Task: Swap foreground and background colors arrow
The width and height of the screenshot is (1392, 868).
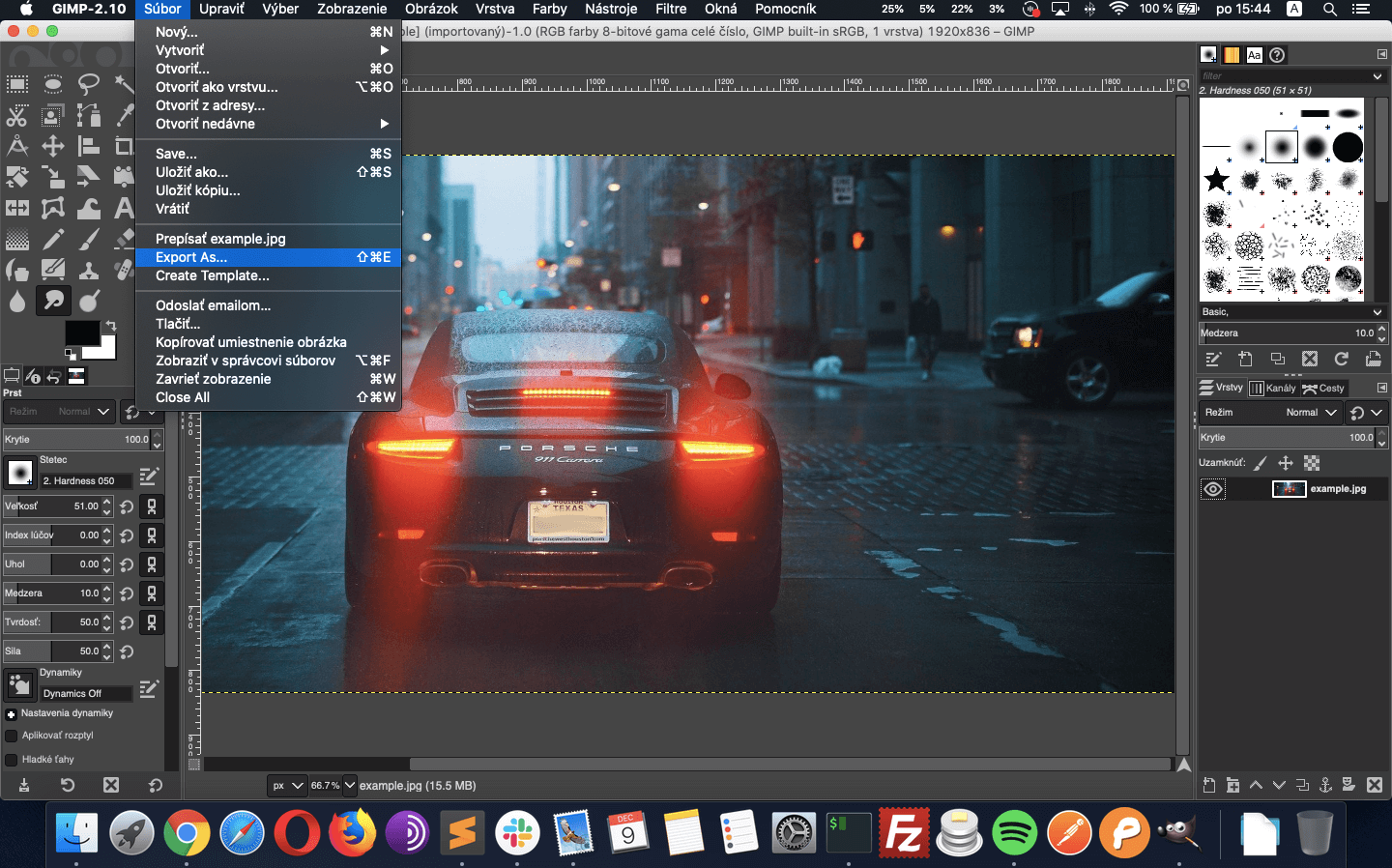Action: click(x=111, y=326)
